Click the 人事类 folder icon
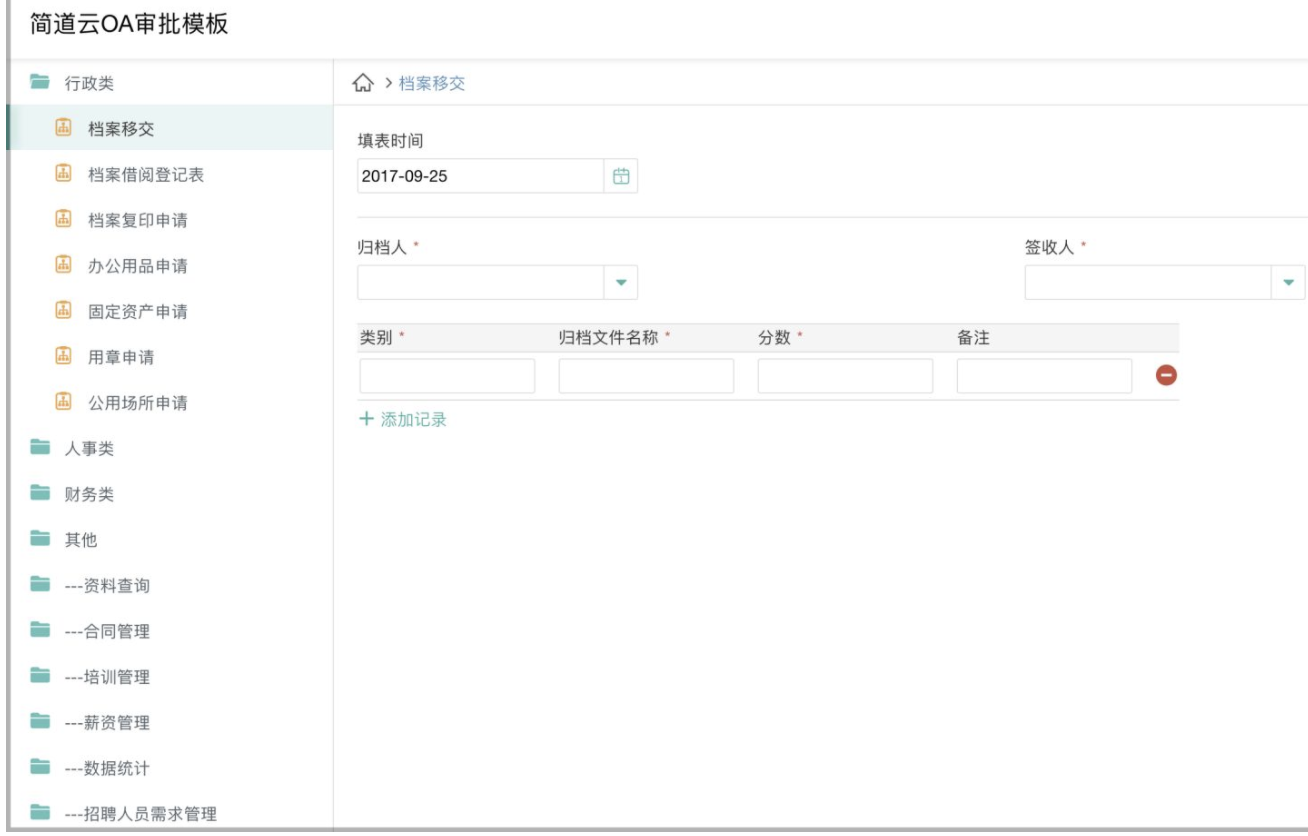 click(x=40, y=449)
